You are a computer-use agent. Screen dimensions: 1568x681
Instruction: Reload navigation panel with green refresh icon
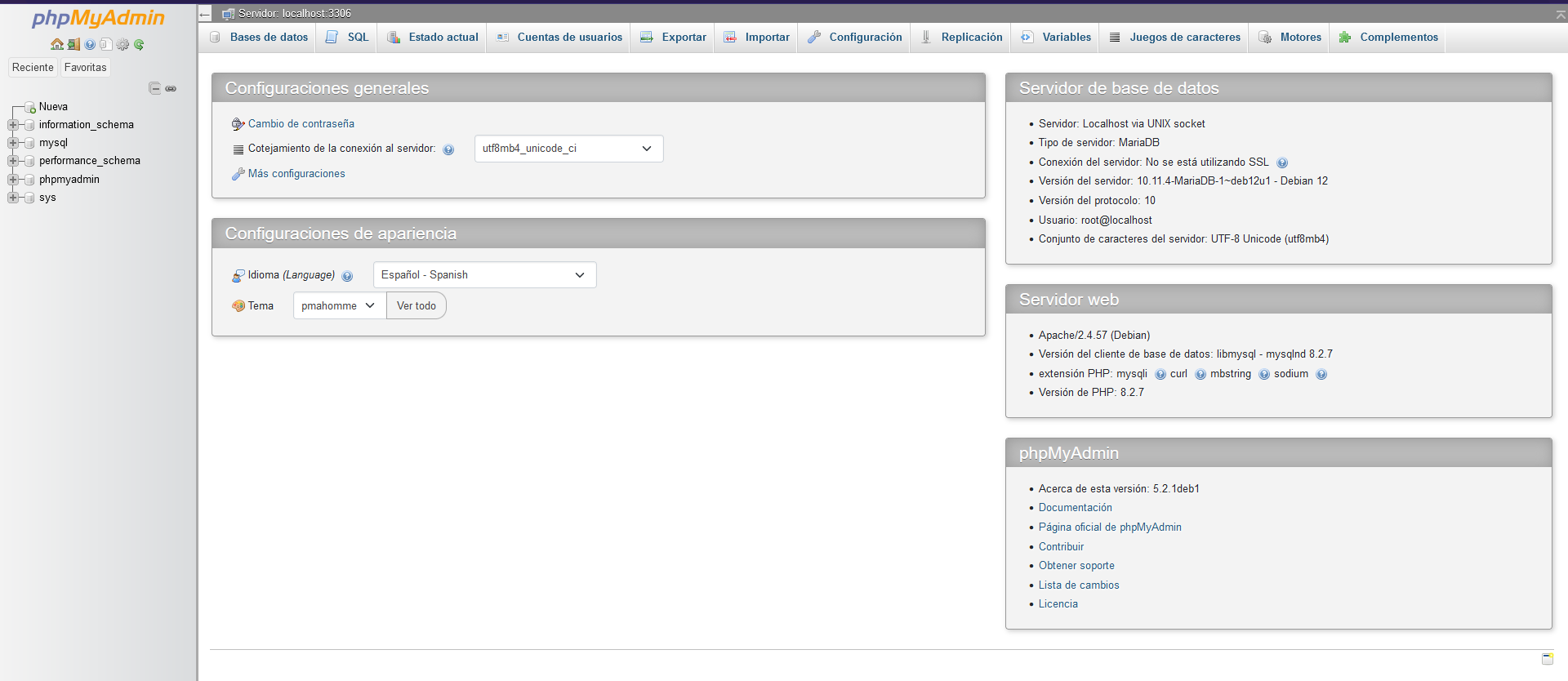(x=139, y=44)
